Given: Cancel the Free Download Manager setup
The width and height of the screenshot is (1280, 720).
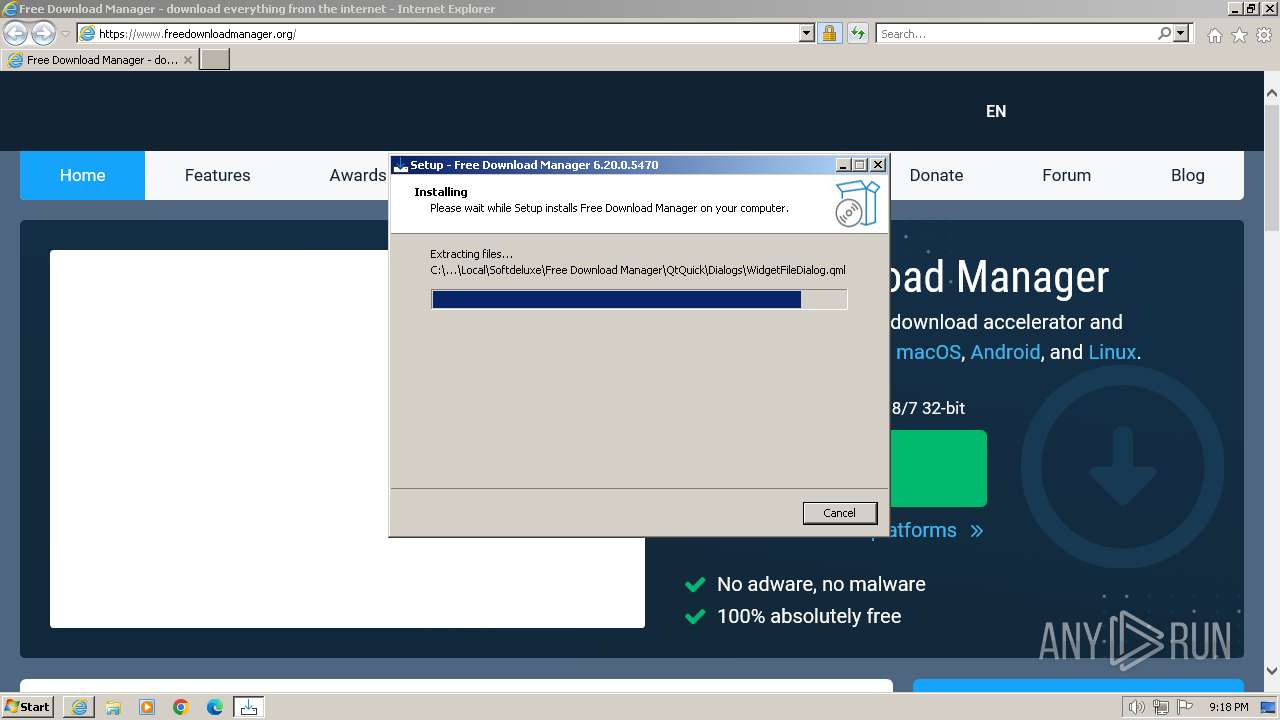Looking at the screenshot, I should pyautogui.click(x=839, y=513).
